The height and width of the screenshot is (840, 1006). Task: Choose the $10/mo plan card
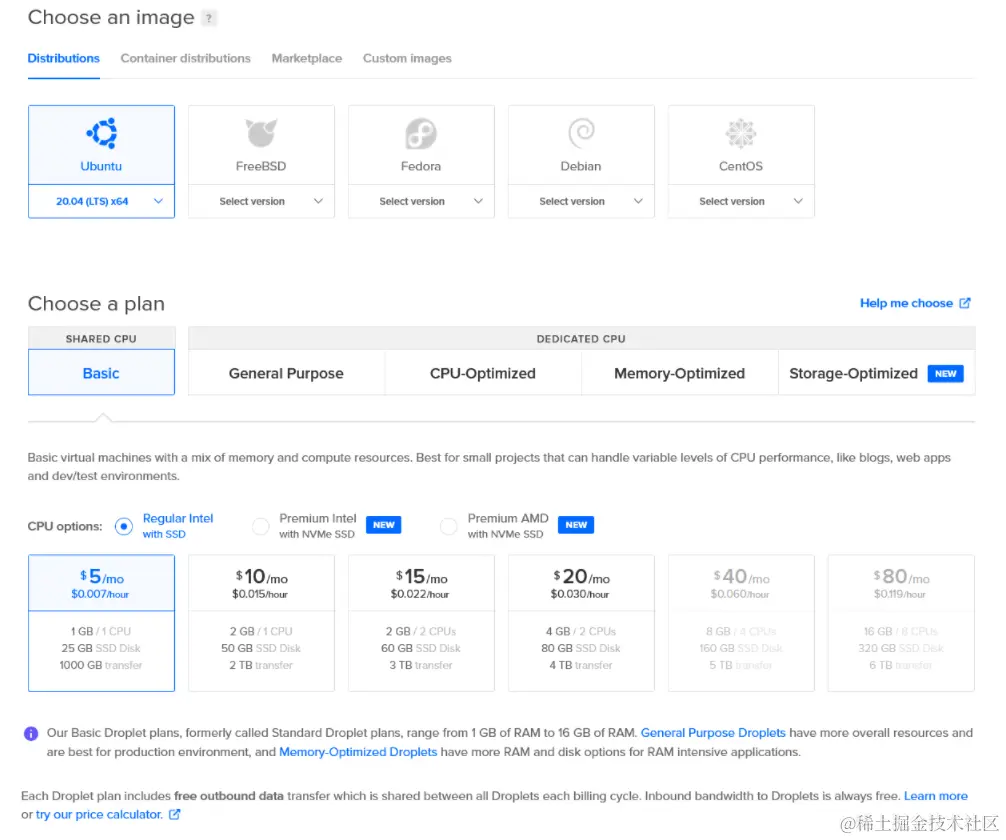261,623
